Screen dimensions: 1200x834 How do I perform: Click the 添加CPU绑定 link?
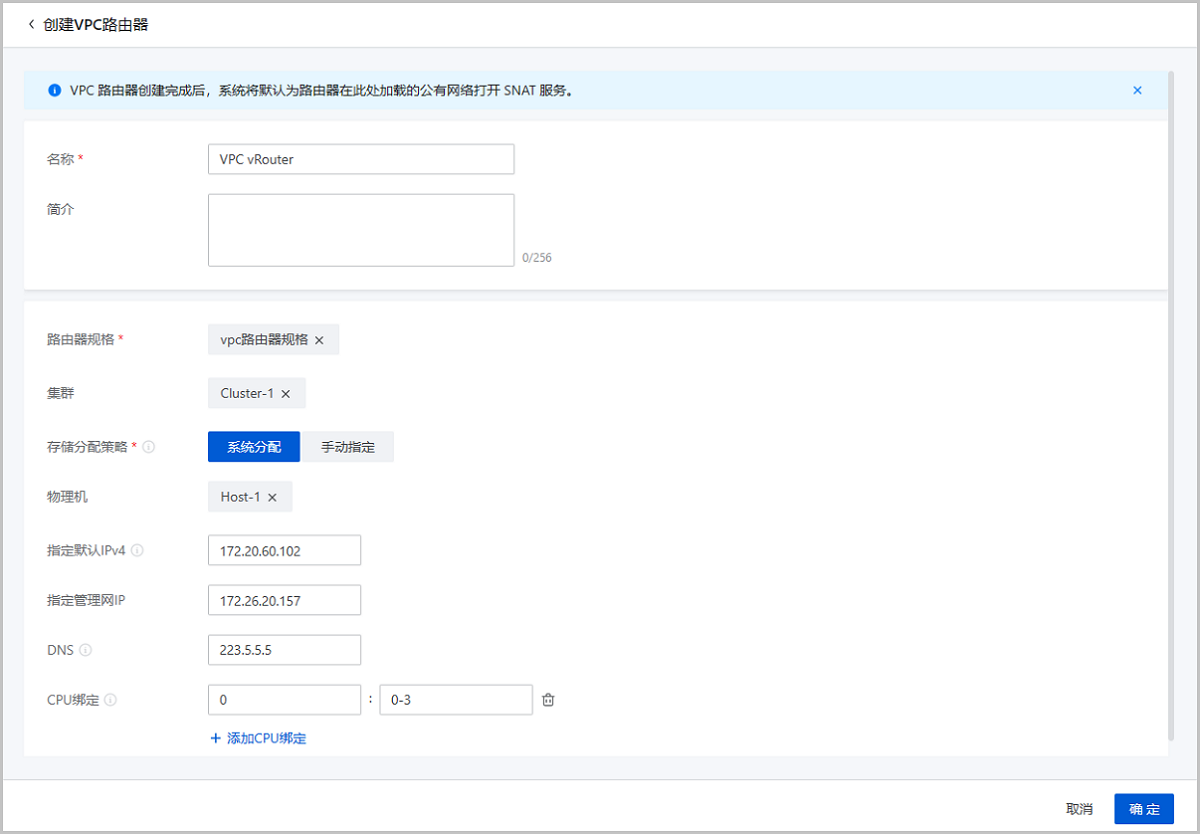tap(258, 737)
